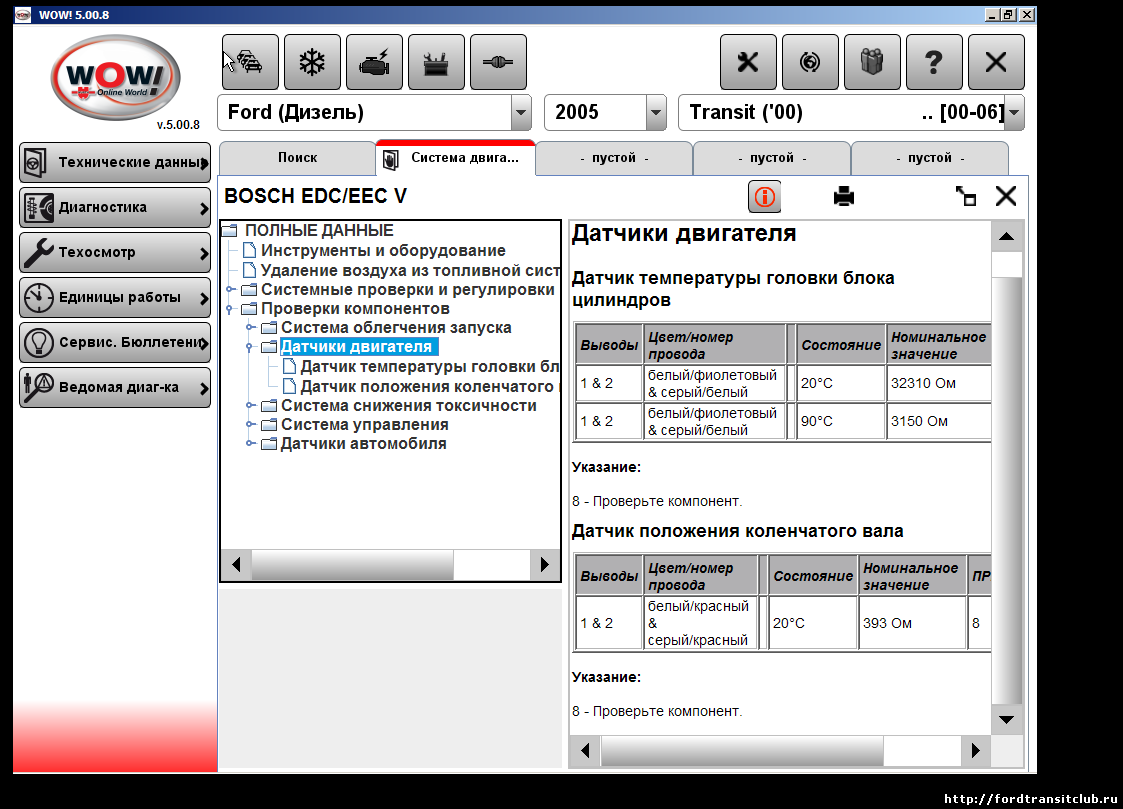Select highlighted Датчики двигателя label in tree
Image resolution: width=1123 pixels, height=809 pixels.
tap(358, 347)
